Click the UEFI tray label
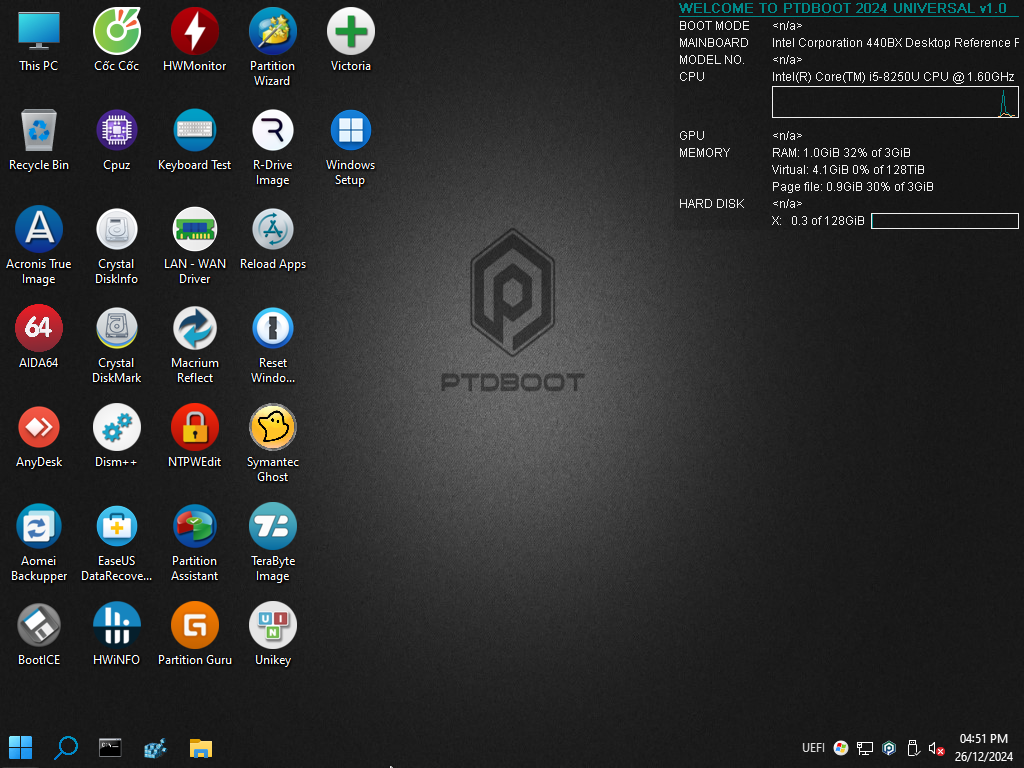The image size is (1024, 768). point(813,748)
